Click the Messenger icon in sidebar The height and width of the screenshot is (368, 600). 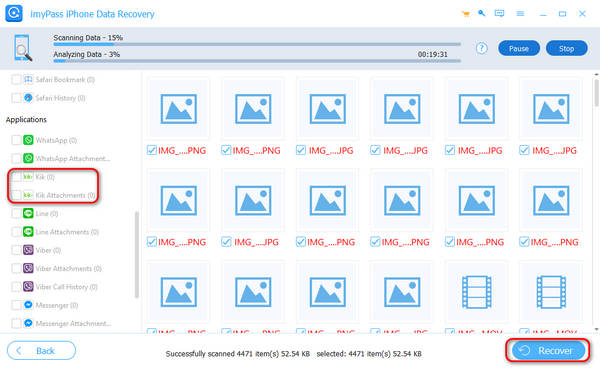(28, 305)
